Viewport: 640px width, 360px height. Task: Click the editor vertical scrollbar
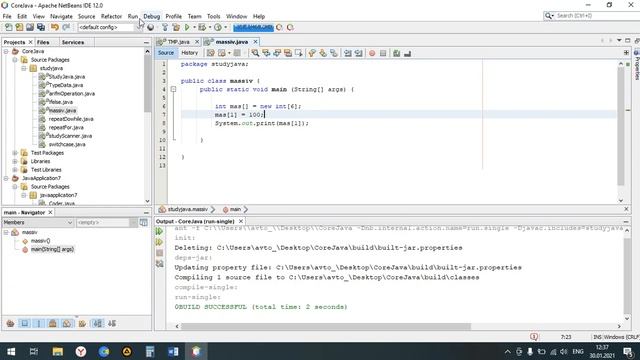pyautogui.click(x=621, y=127)
